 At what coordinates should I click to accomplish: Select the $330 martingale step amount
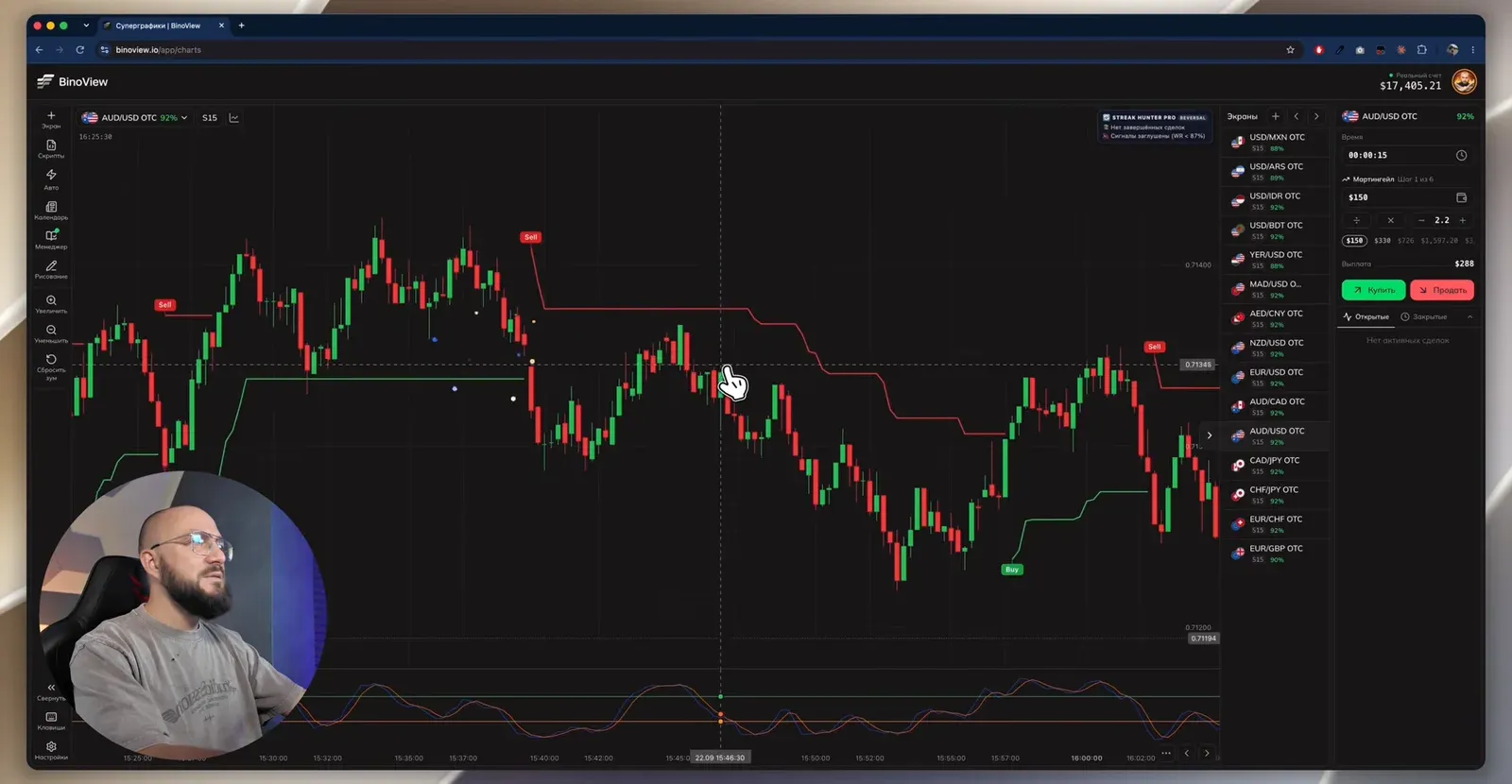[x=1382, y=241]
